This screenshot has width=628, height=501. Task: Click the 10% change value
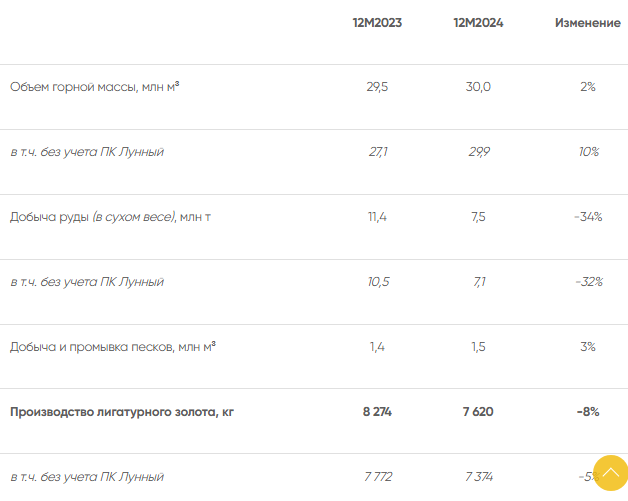coord(588,152)
